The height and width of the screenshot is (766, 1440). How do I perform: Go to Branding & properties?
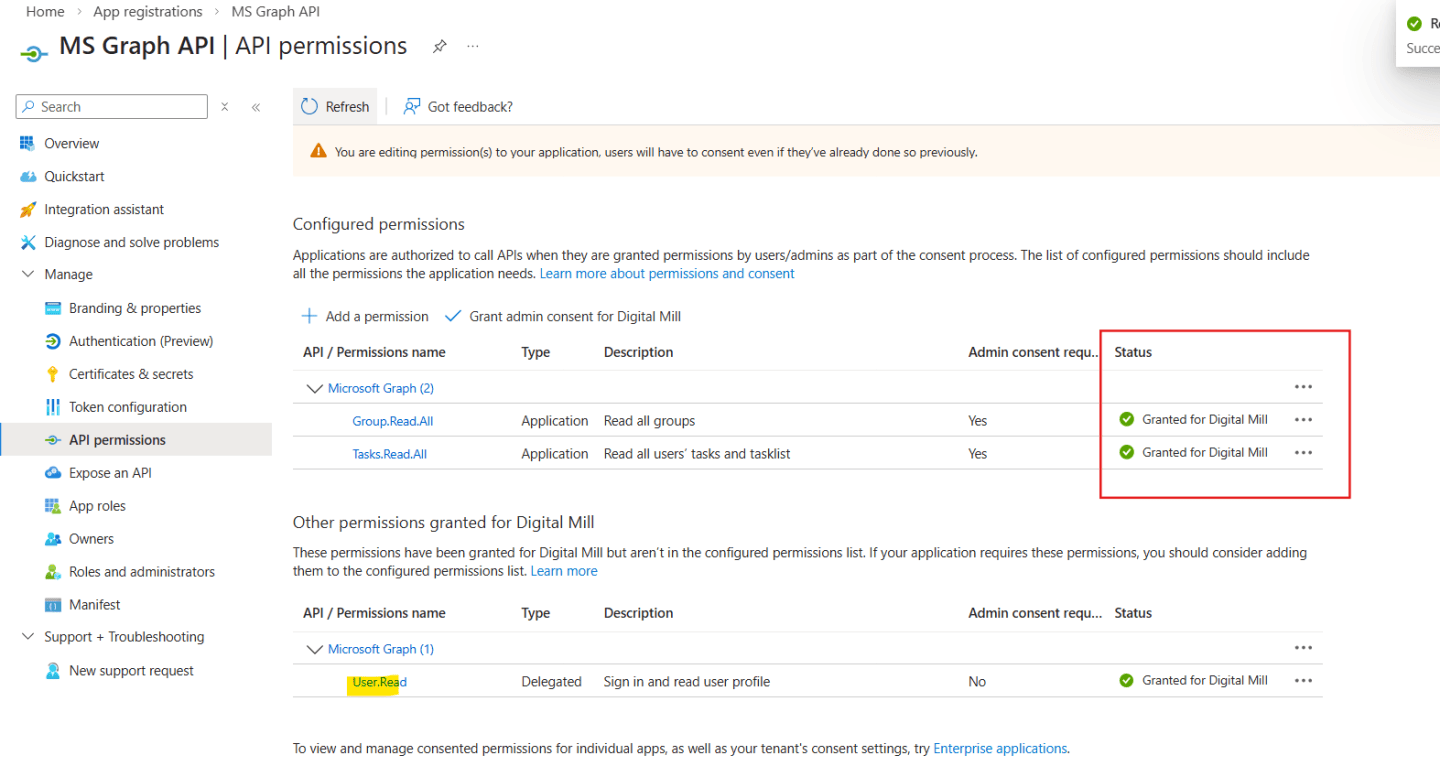[x=135, y=308]
